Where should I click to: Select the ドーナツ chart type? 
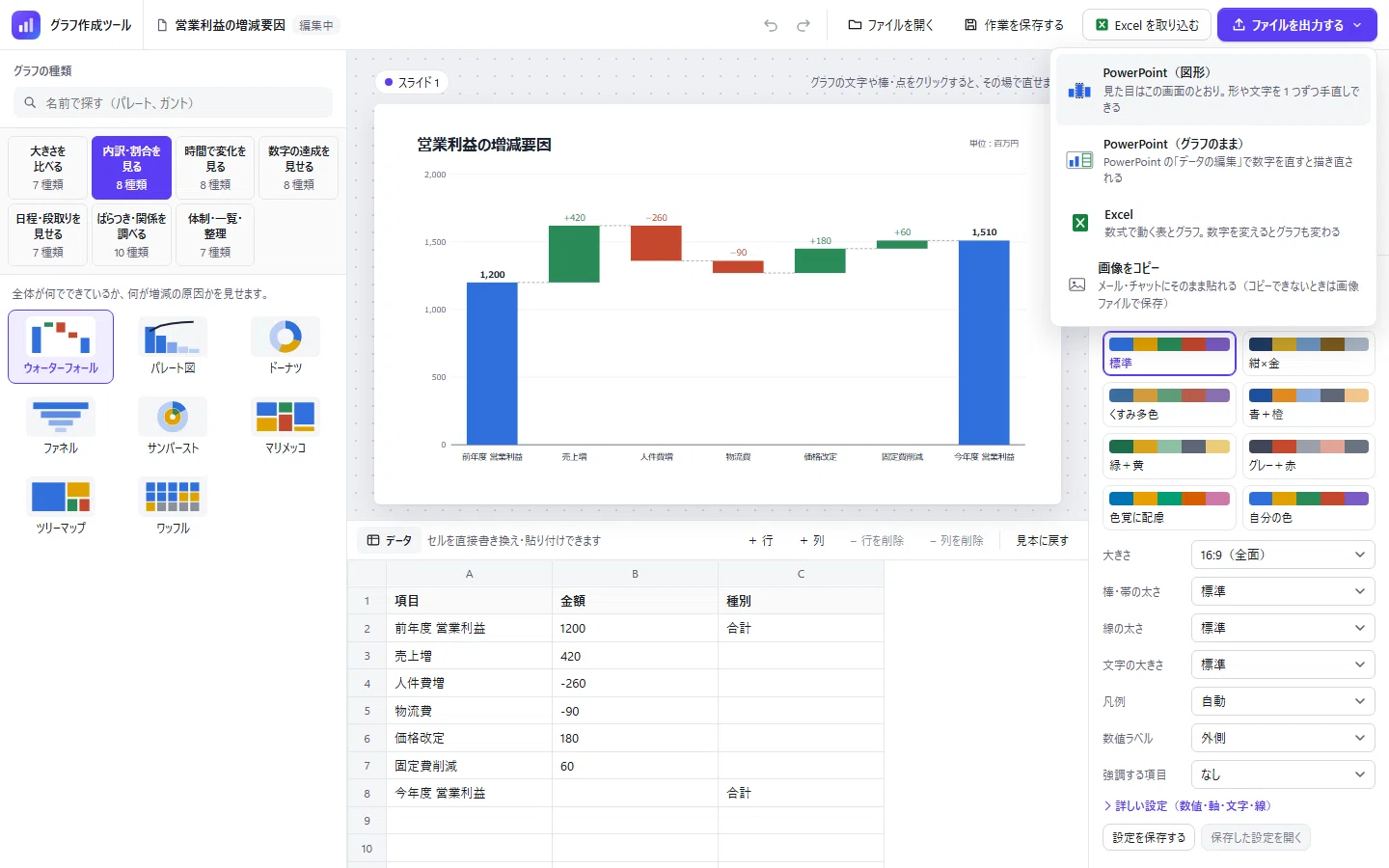(286, 346)
